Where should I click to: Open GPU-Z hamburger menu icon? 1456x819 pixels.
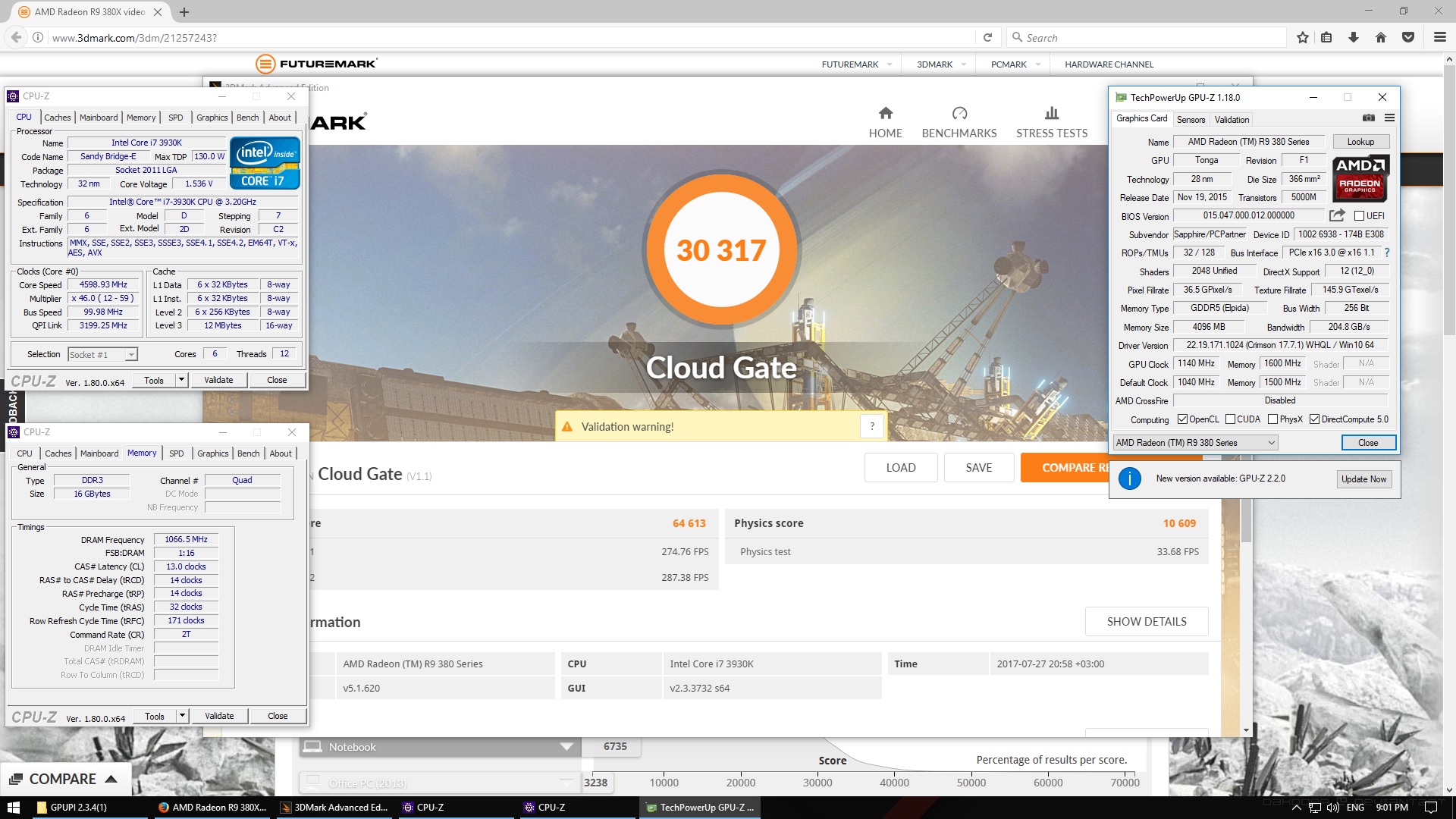[x=1389, y=118]
